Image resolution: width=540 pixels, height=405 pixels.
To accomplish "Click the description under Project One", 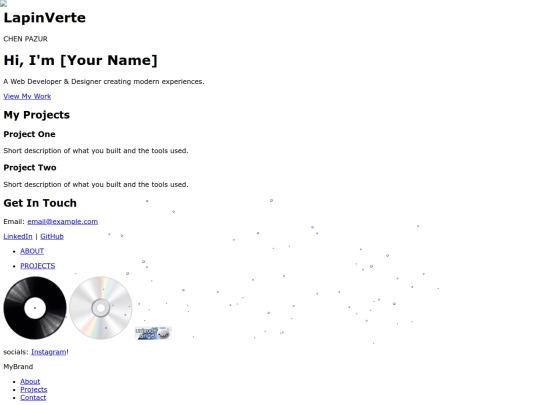I will coord(96,151).
